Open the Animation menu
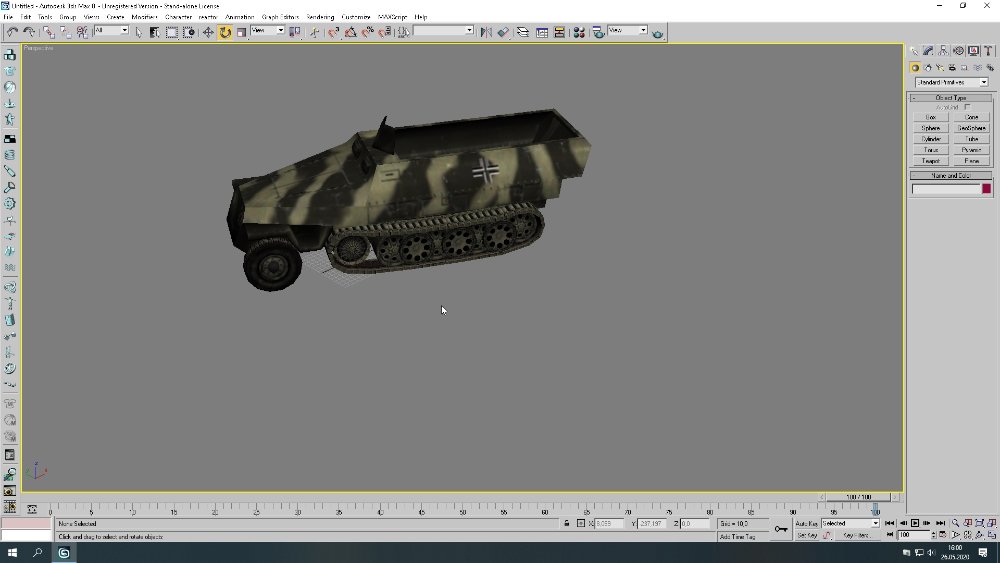Screen dimensions: 1000x563 coord(240,17)
